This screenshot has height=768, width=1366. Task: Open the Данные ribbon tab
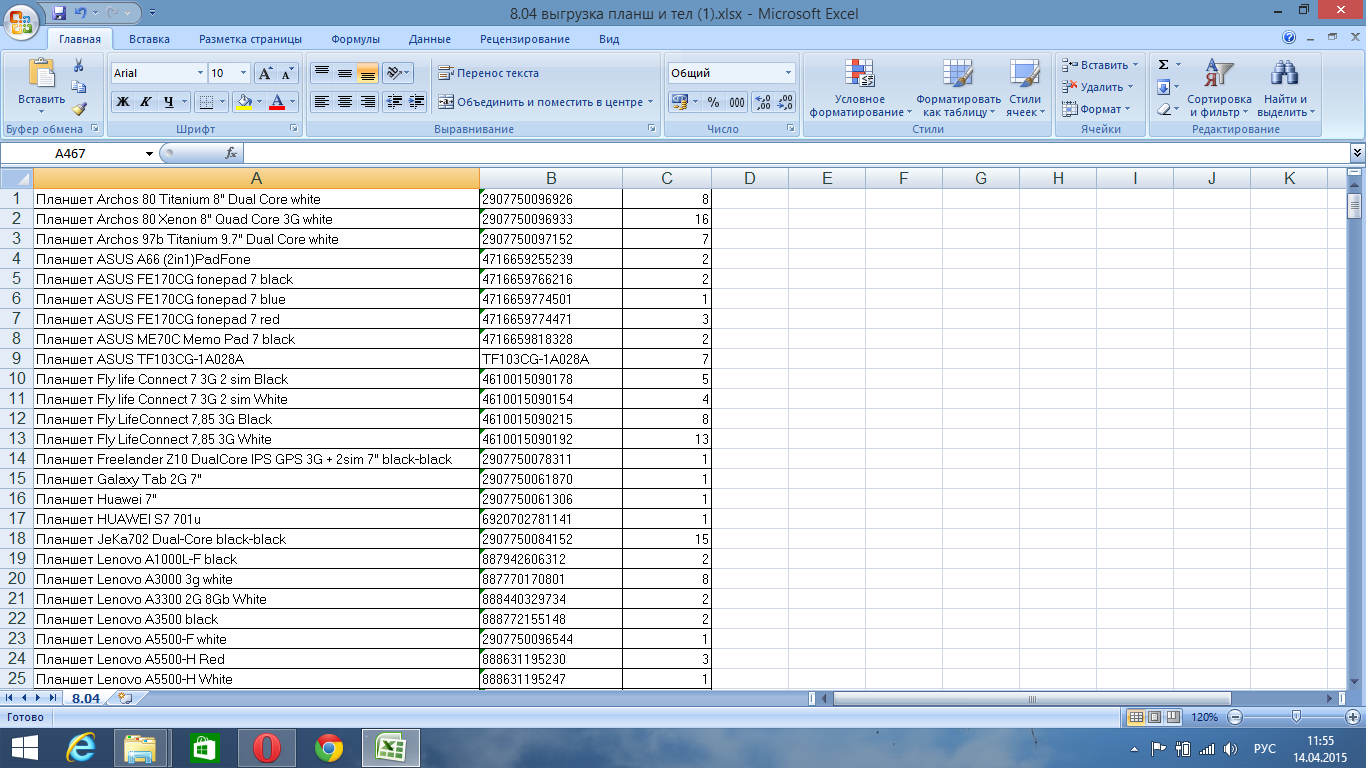429,39
